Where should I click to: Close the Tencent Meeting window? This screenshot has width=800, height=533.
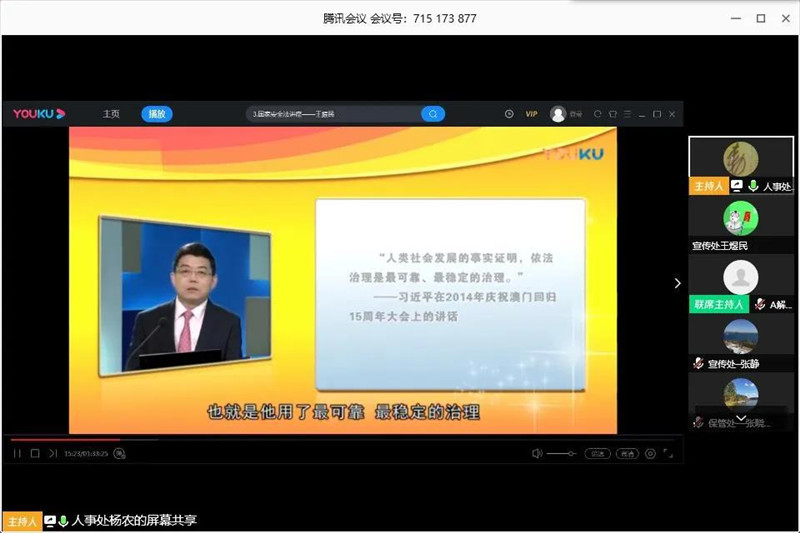786,18
